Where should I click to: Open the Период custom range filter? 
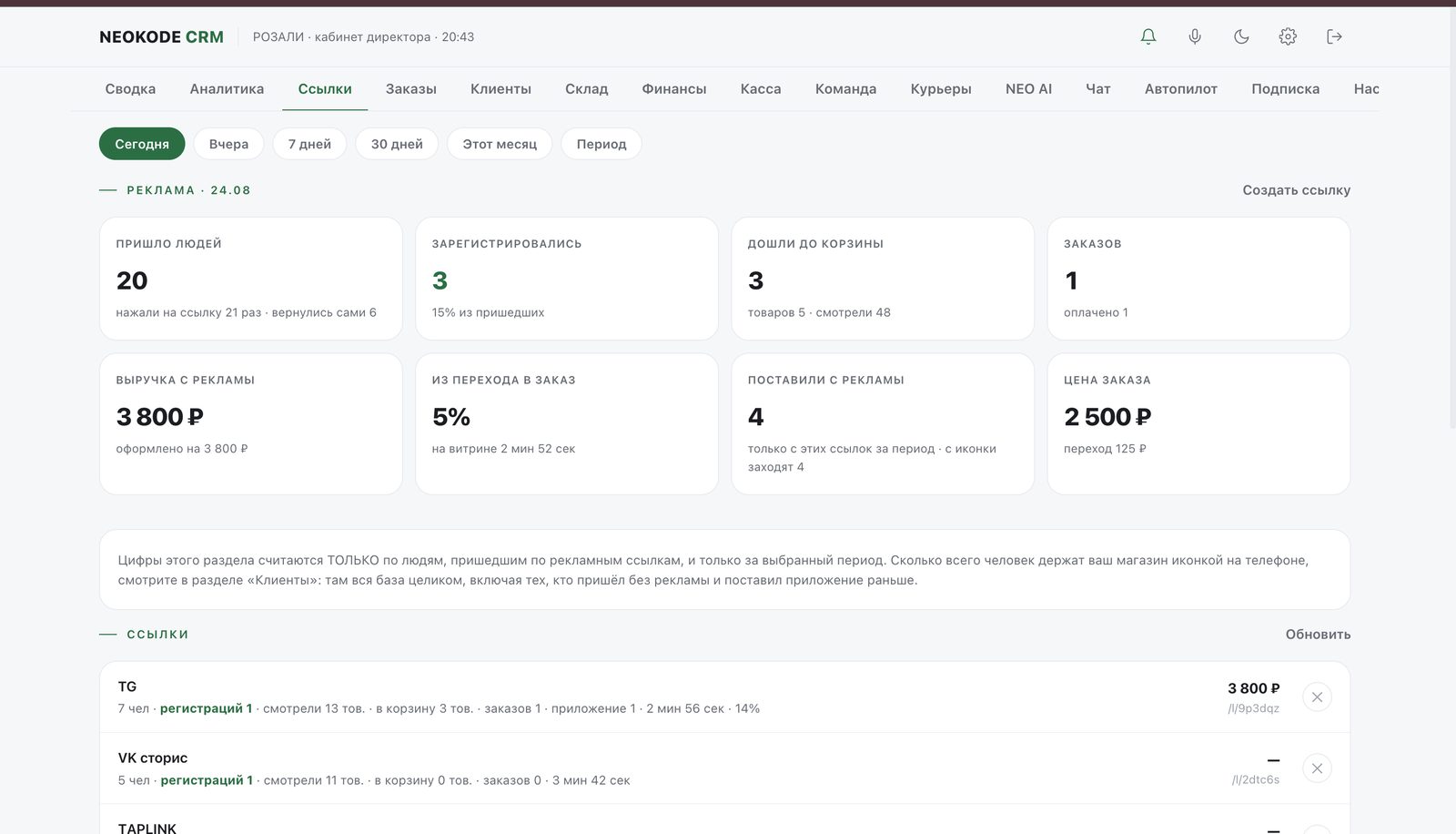602,144
